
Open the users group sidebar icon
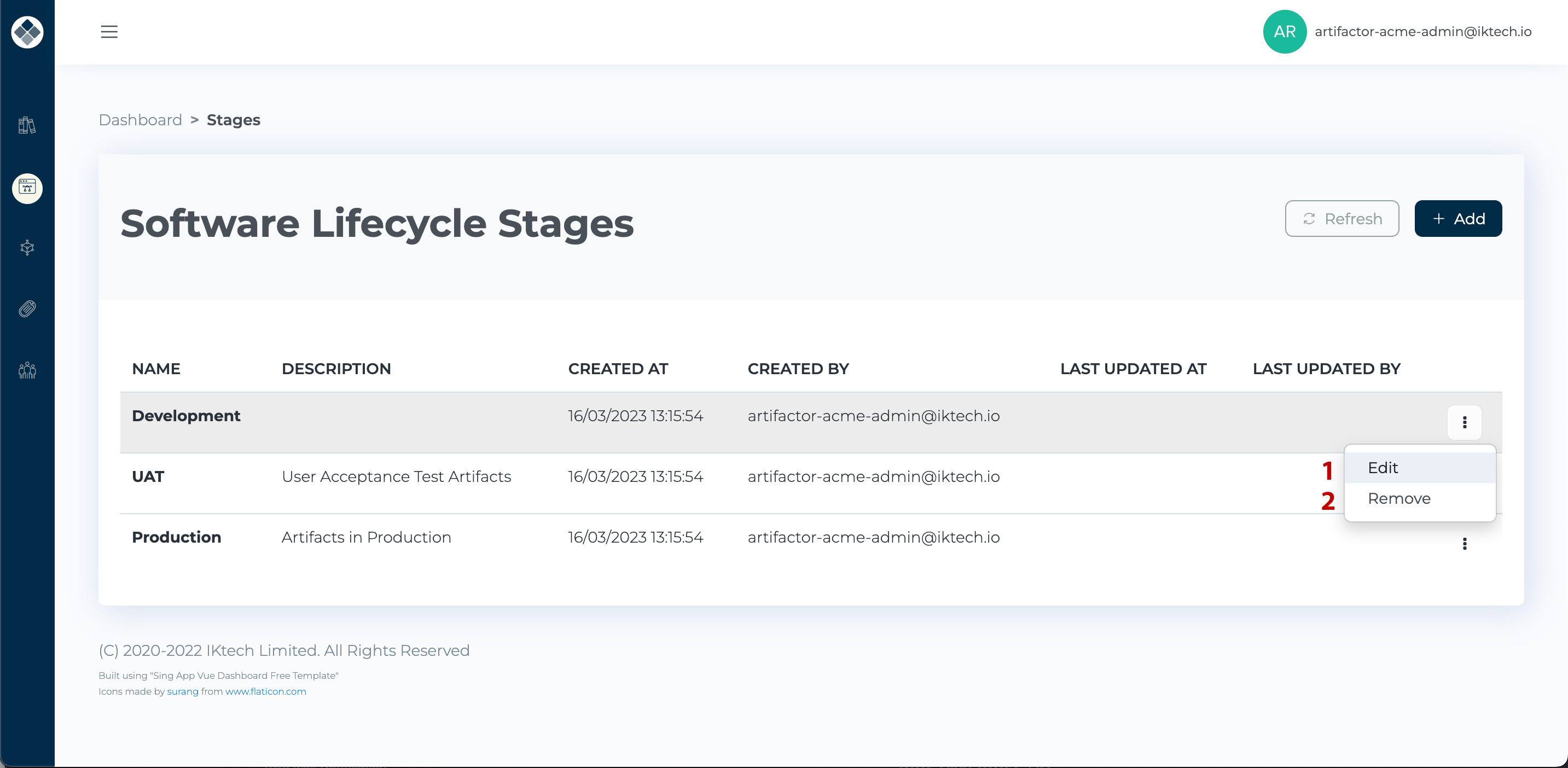[x=27, y=370]
